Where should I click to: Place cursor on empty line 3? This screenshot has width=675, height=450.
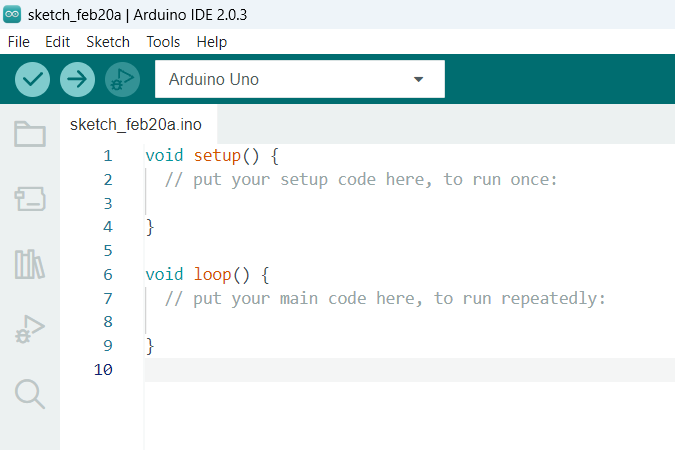pos(409,203)
